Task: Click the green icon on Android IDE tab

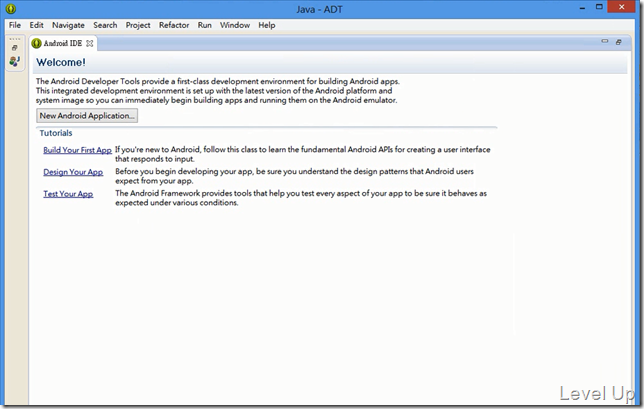Action: tap(37, 43)
